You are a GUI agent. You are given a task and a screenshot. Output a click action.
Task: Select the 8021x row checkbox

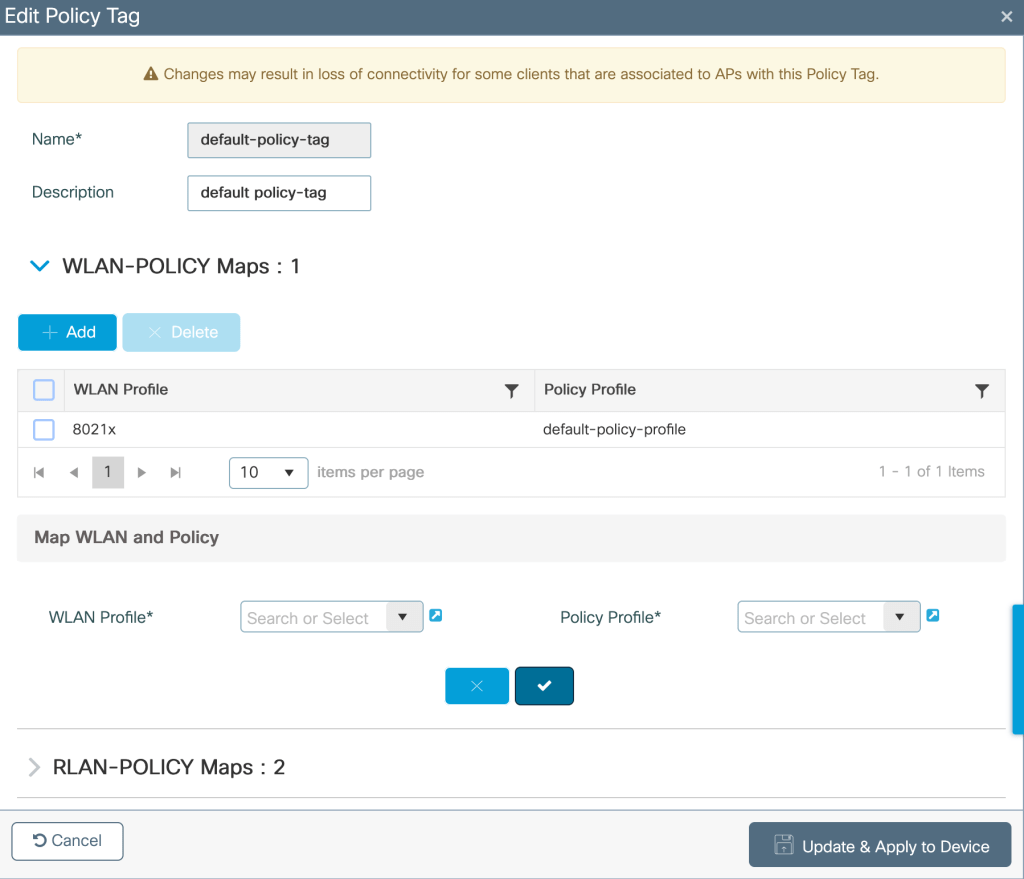point(44,429)
